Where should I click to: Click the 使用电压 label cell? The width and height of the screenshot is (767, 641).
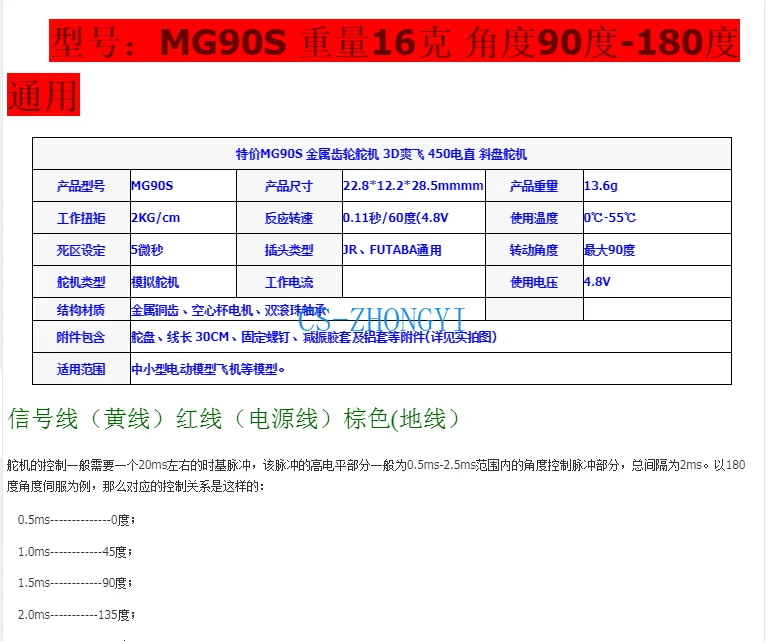point(534,282)
